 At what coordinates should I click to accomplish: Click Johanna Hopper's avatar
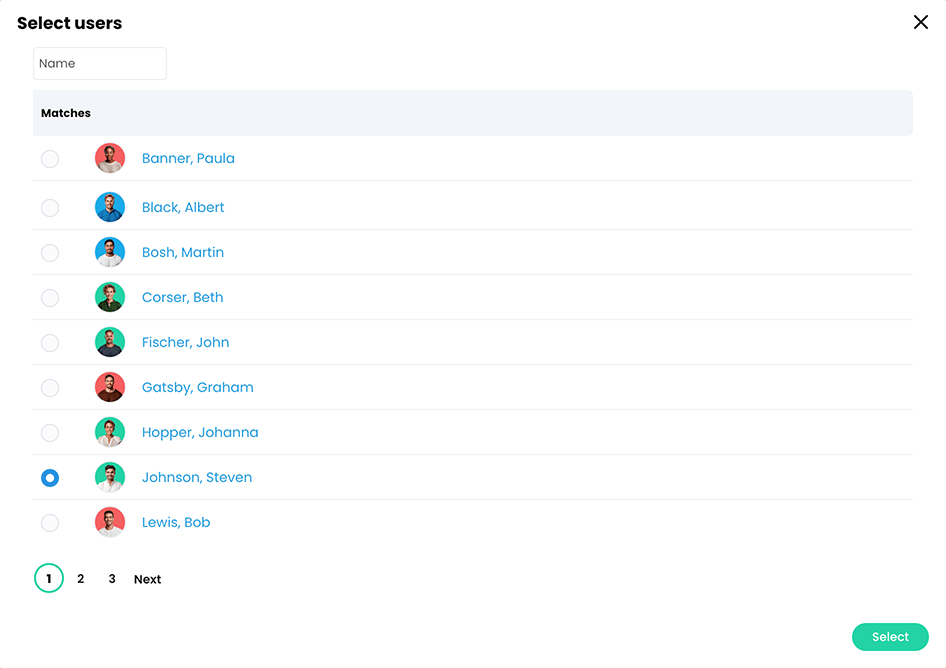tap(110, 432)
